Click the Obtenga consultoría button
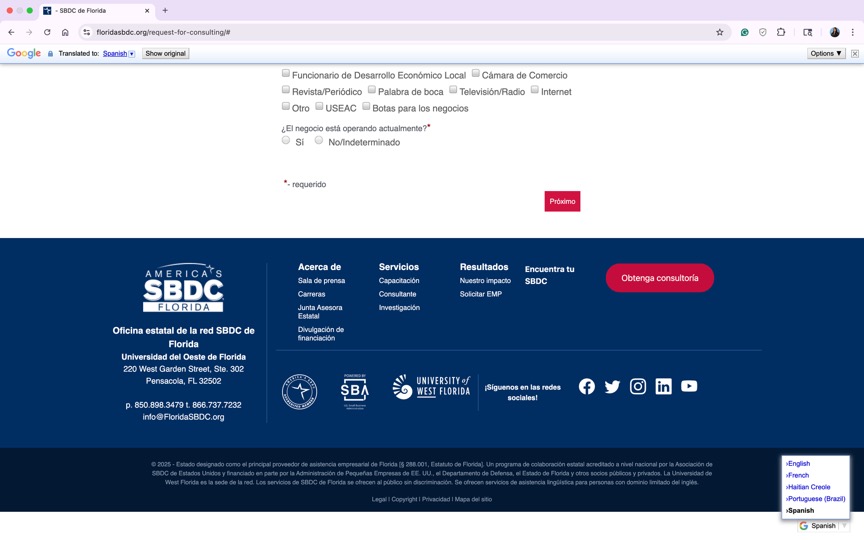Viewport: 864px width, 540px height. [659, 278]
